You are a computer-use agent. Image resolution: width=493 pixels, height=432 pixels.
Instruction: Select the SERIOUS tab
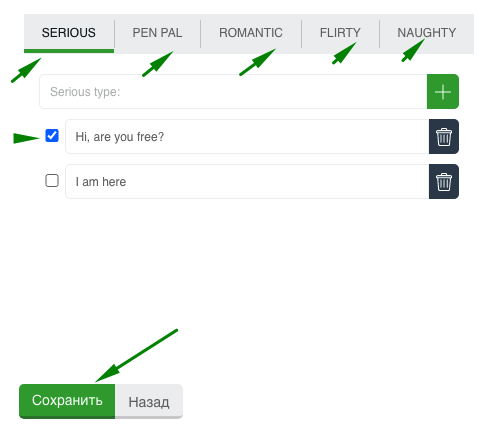coord(69,33)
